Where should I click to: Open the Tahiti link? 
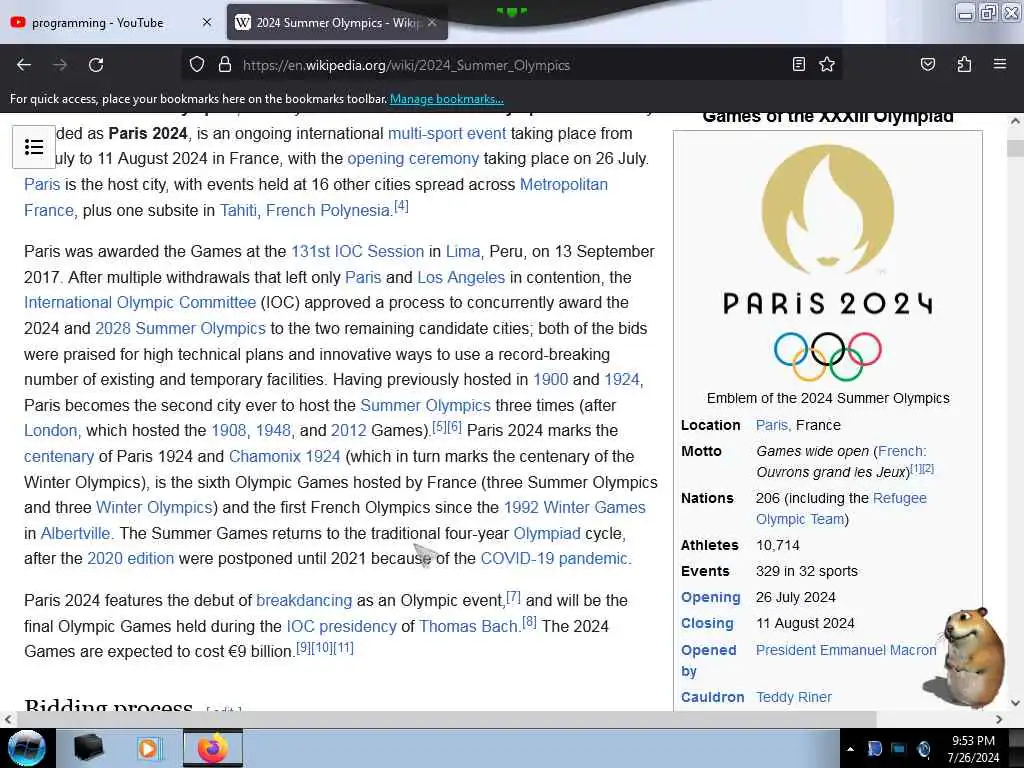point(238,210)
